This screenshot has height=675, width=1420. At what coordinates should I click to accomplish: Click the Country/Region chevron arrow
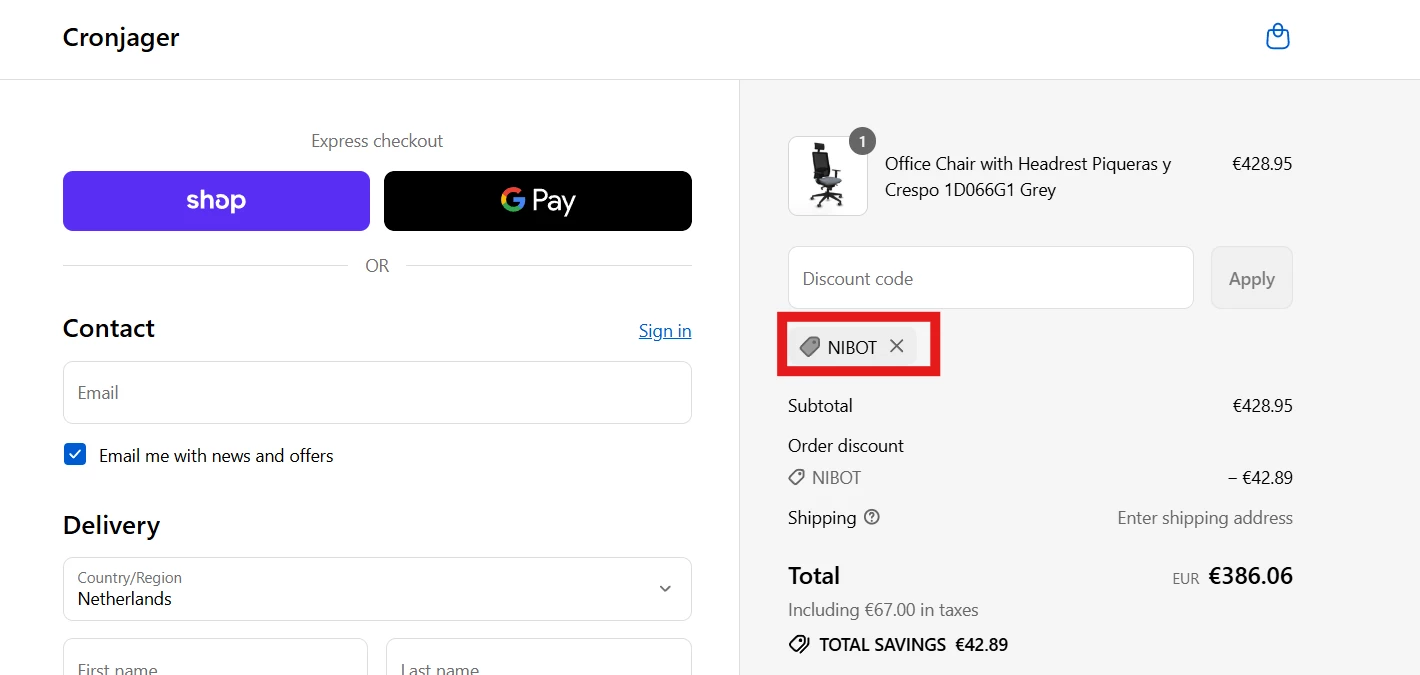665,589
